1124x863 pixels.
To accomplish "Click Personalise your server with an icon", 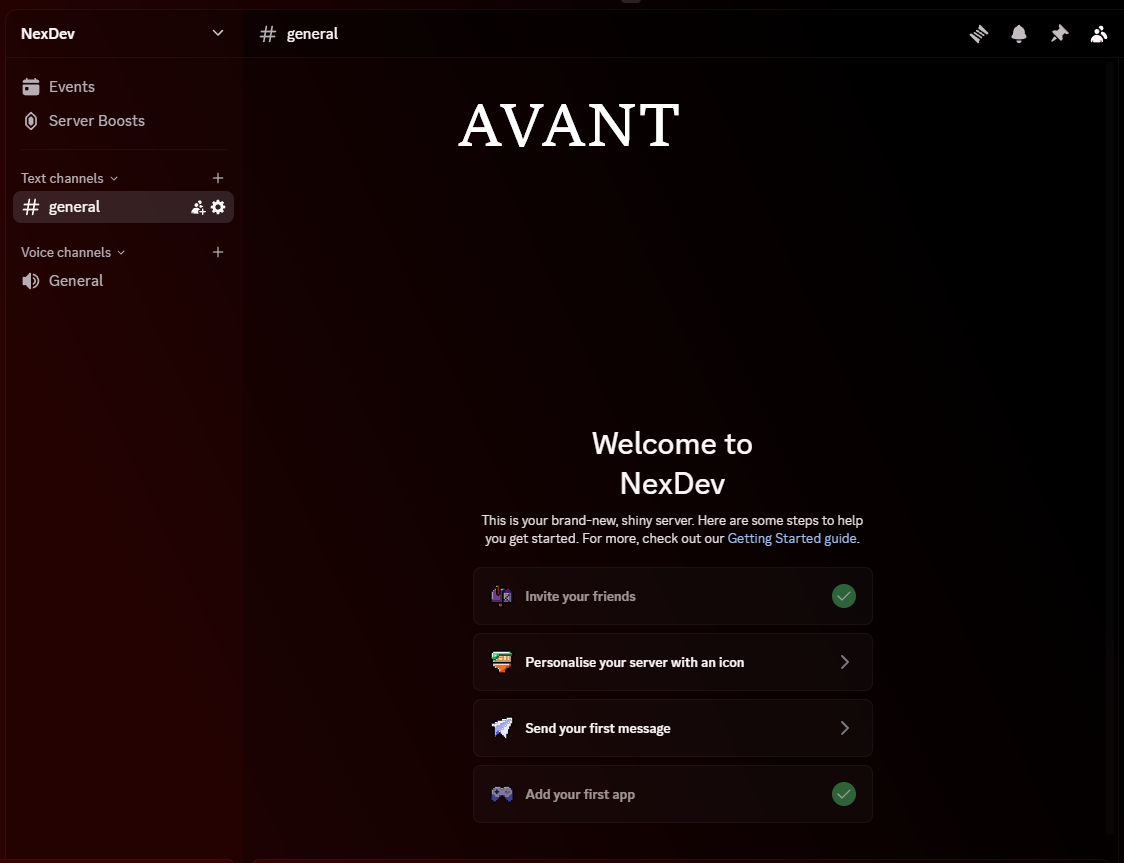I will click(672, 662).
